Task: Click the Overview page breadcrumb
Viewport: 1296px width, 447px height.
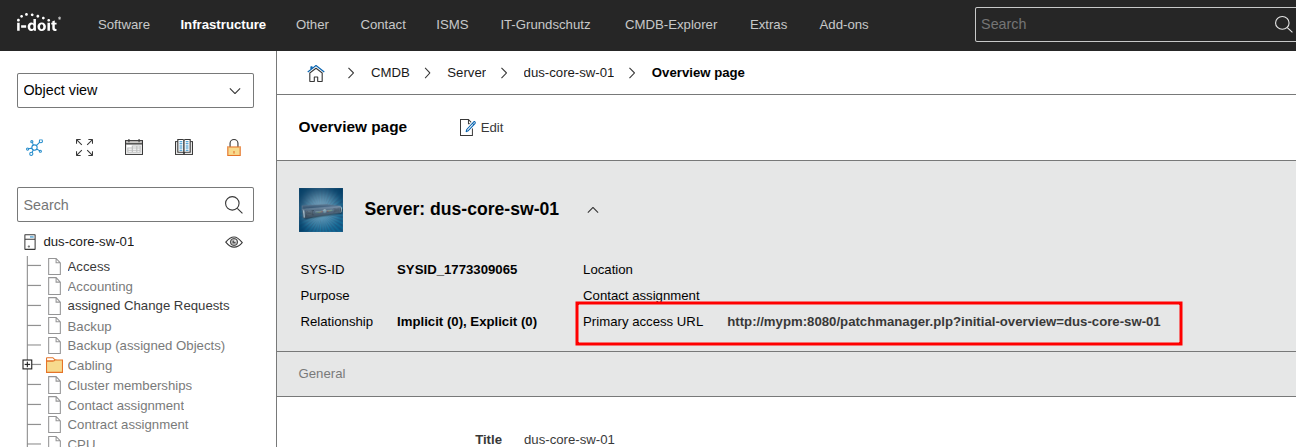Action: click(698, 73)
